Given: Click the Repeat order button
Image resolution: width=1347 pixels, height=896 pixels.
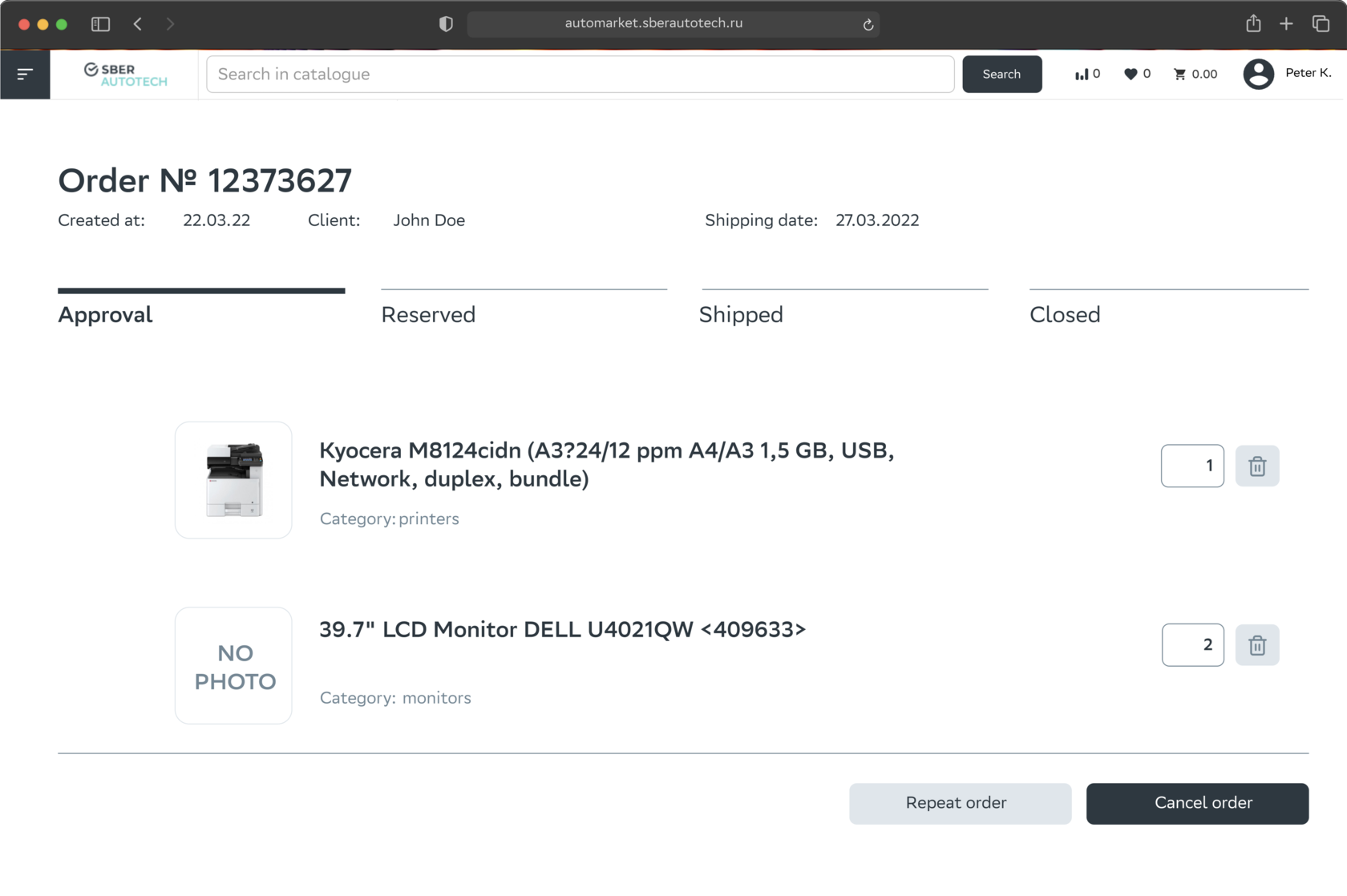Looking at the screenshot, I should [960, 803].
